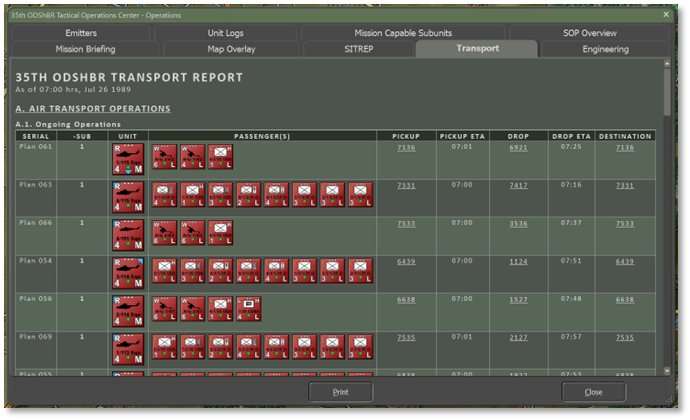Click the Close button at the bottom
The height and width of the screenshot is (420, 690).
coord(593,392)
